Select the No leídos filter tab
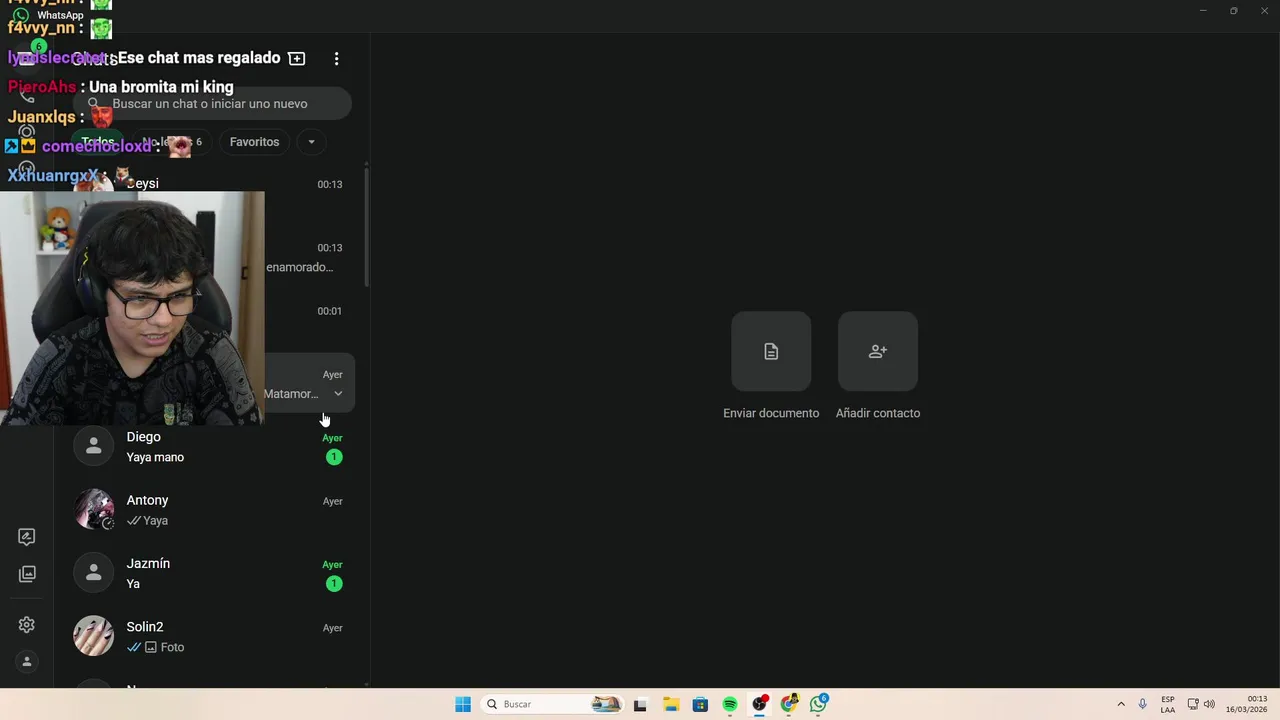Viewport: 1280px width, 720px height. click(171, 142)
